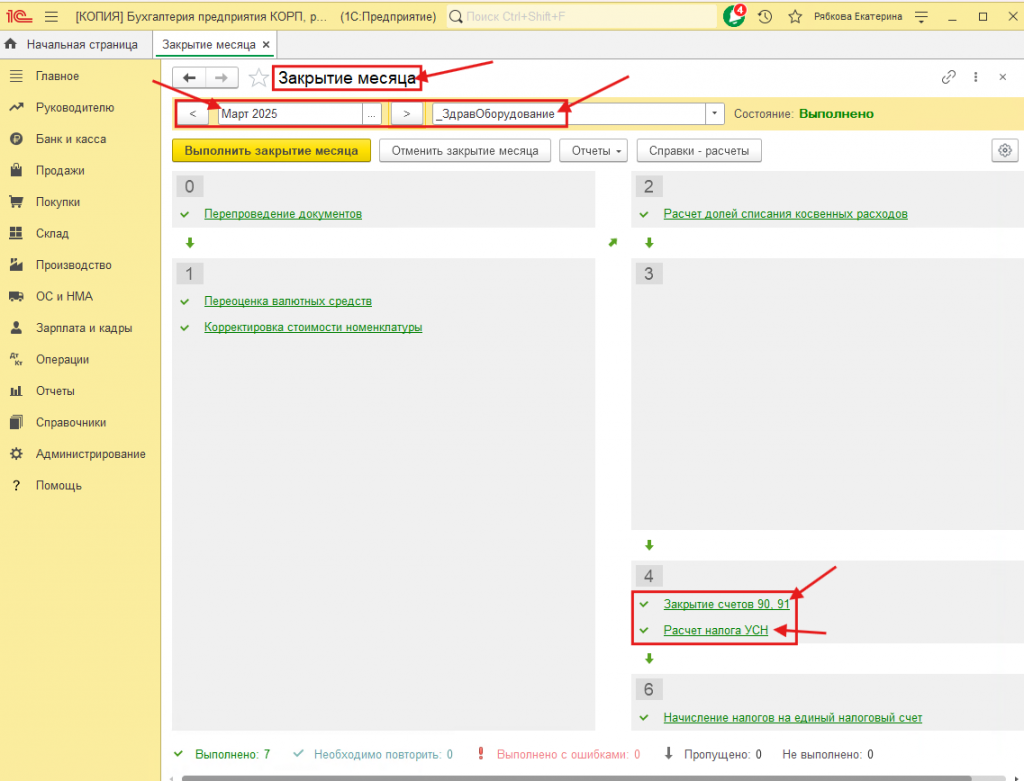Screen dimensions: 1024x781
Task: Open favorites star in title bar
Action: [795, 16]
